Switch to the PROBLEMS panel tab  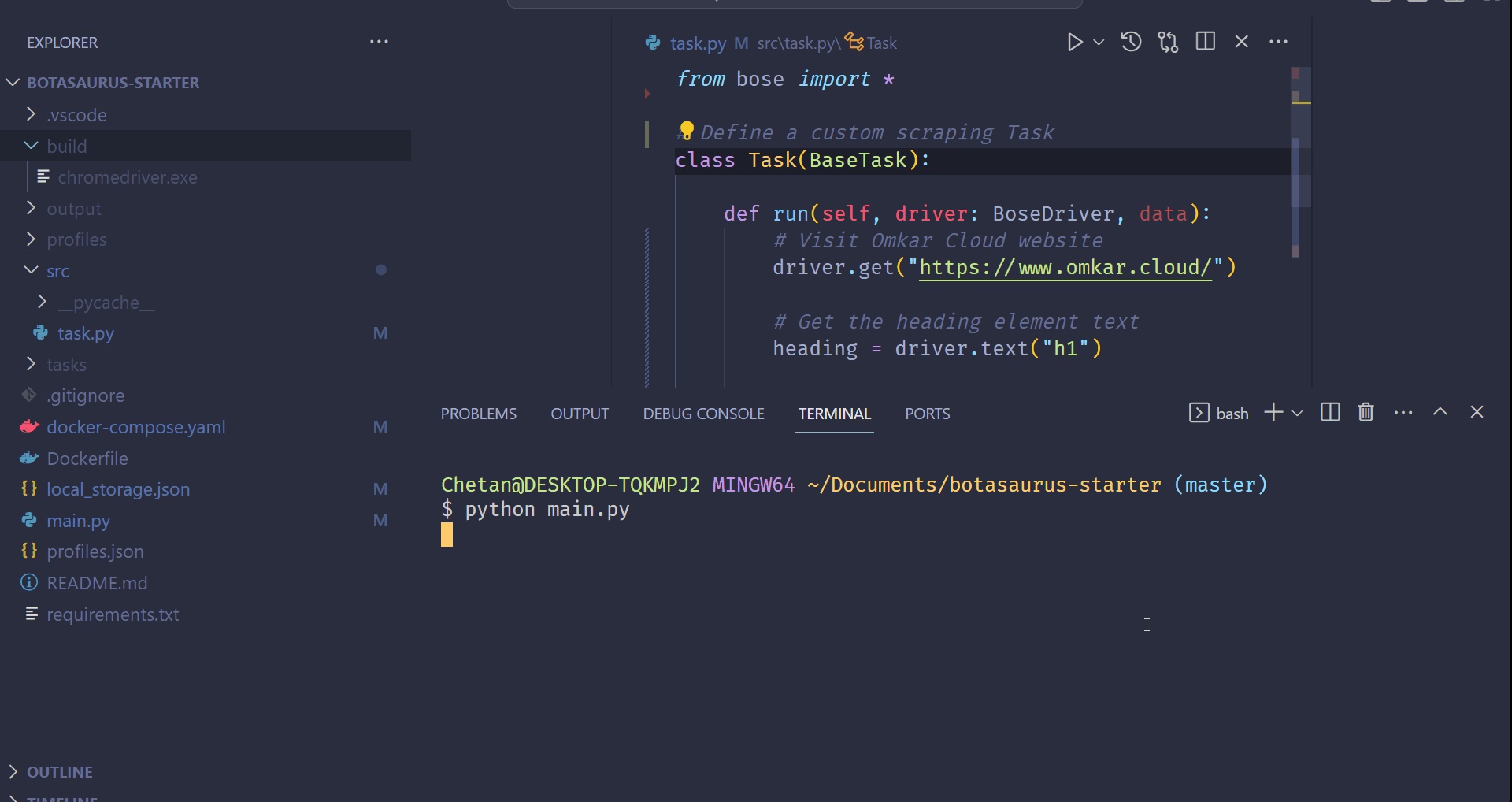point(478,414)
